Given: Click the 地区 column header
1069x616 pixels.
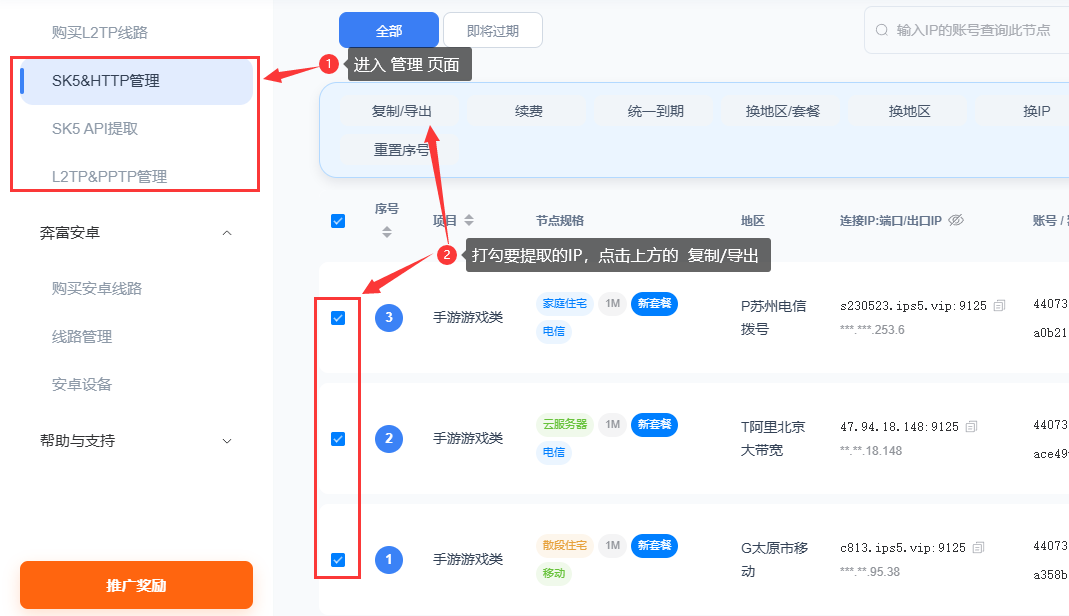Looking at the screenshot, I should pyautogui.click(x=753, y=220).
